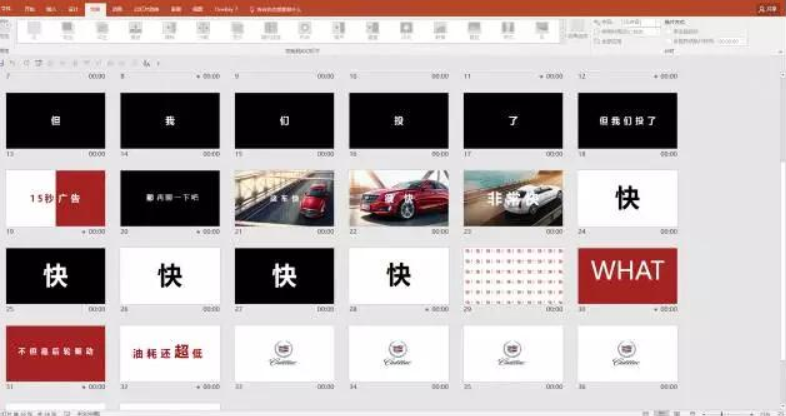Viewport: 786px width, 416px height.
Task: Apply the Reveal transition effect
Action: tap(237, 30)
